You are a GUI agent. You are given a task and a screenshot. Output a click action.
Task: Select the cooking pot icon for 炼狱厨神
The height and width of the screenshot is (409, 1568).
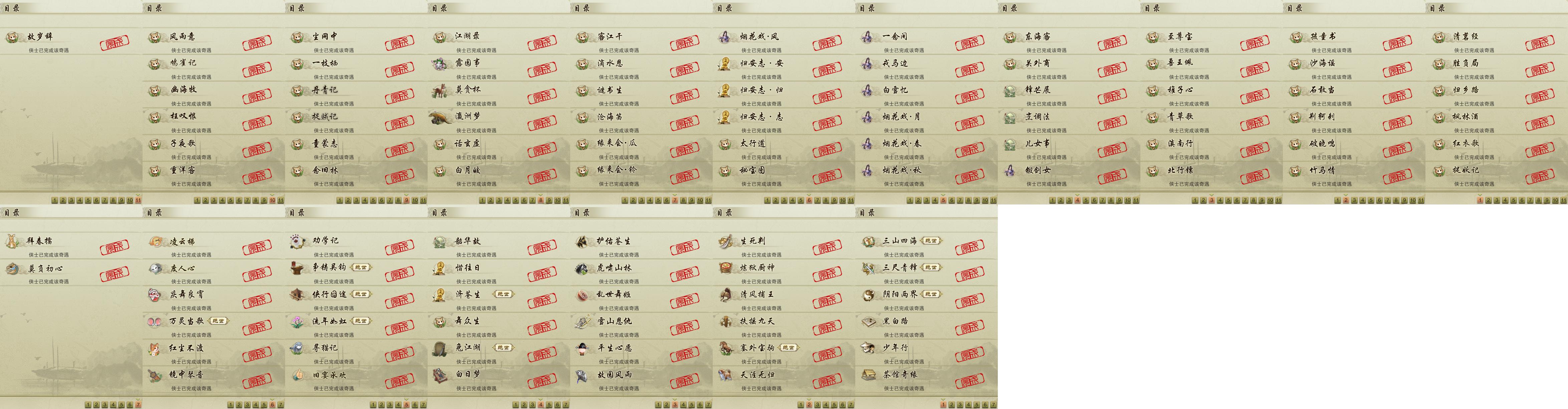click(x=725, y=268)
